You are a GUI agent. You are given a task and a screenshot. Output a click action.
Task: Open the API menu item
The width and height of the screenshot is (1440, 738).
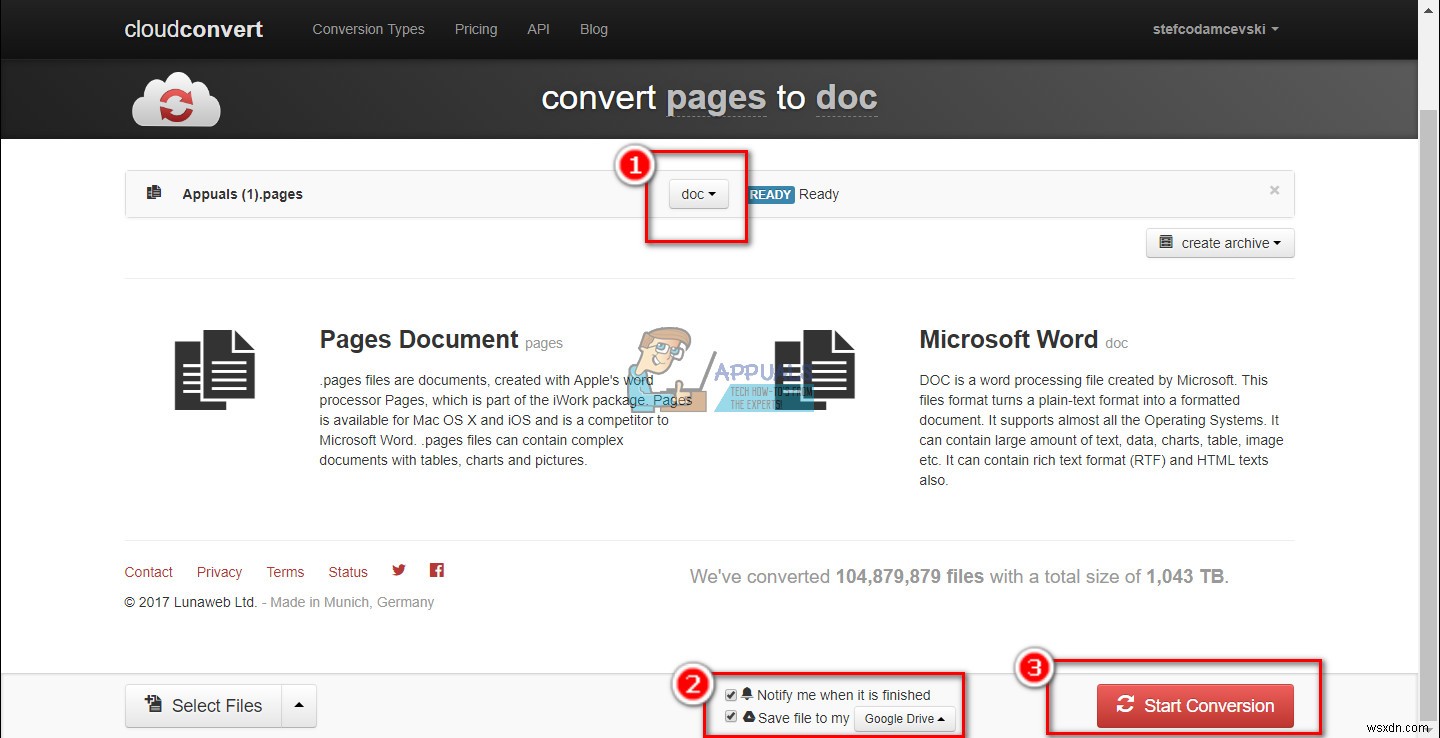(x=539, y=29)
